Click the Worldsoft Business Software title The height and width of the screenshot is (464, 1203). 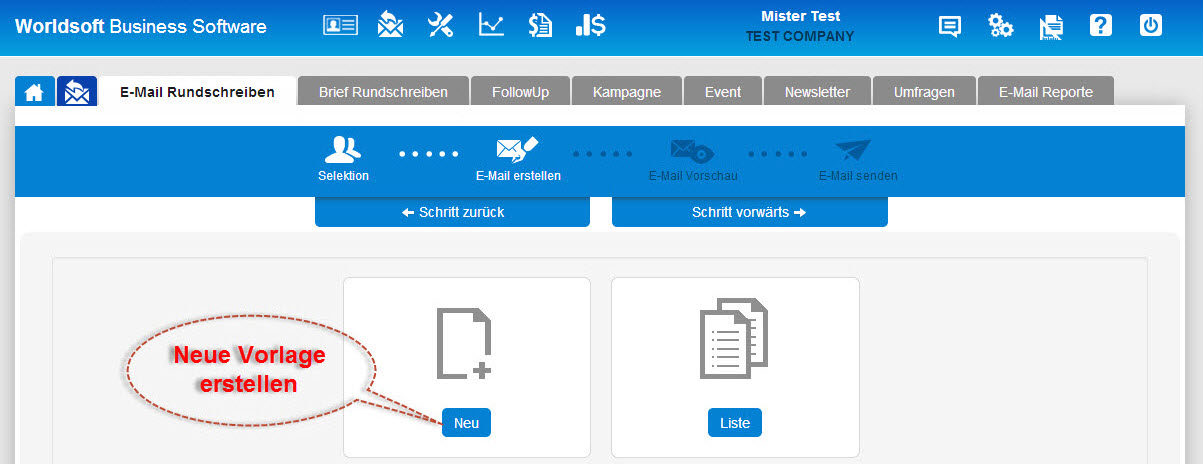141,27
